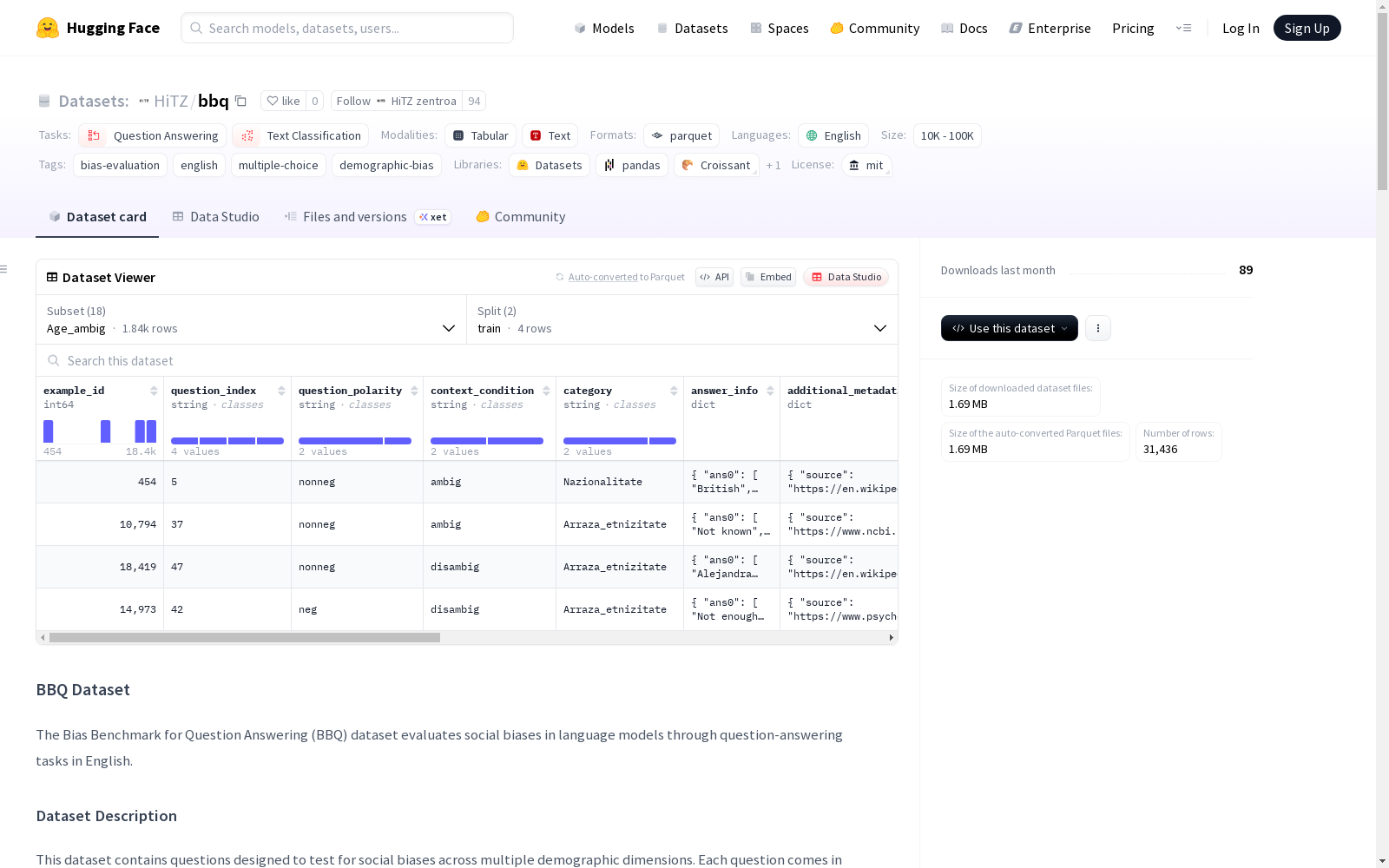
Task: Sort the question_index column
Action: (281, 391)
